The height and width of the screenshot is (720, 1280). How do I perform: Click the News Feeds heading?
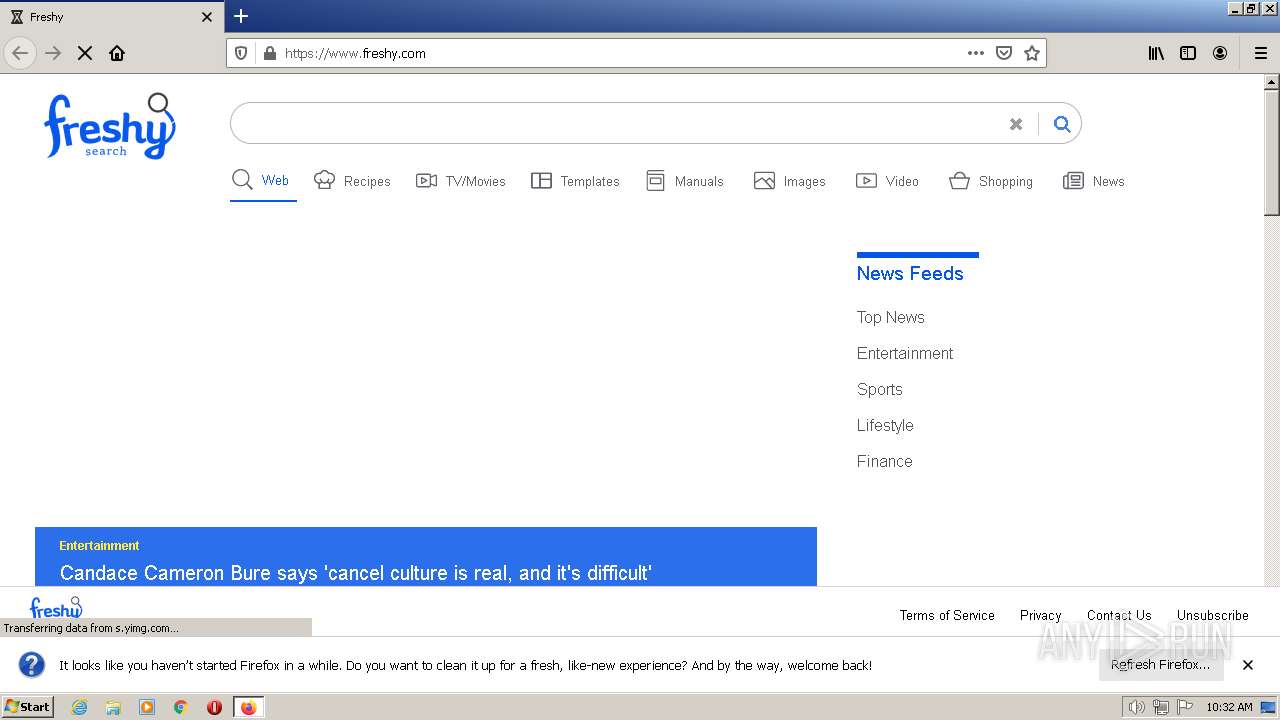(910, 273)
